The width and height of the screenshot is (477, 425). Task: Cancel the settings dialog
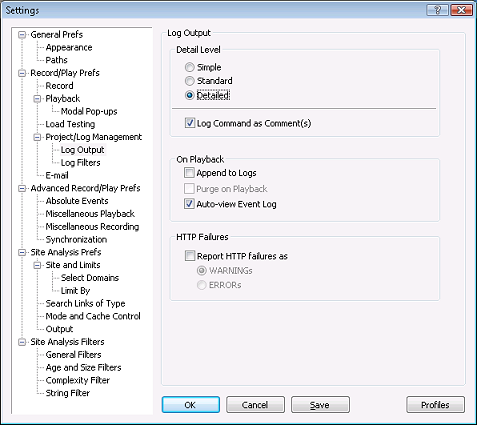tap(255, 405)
